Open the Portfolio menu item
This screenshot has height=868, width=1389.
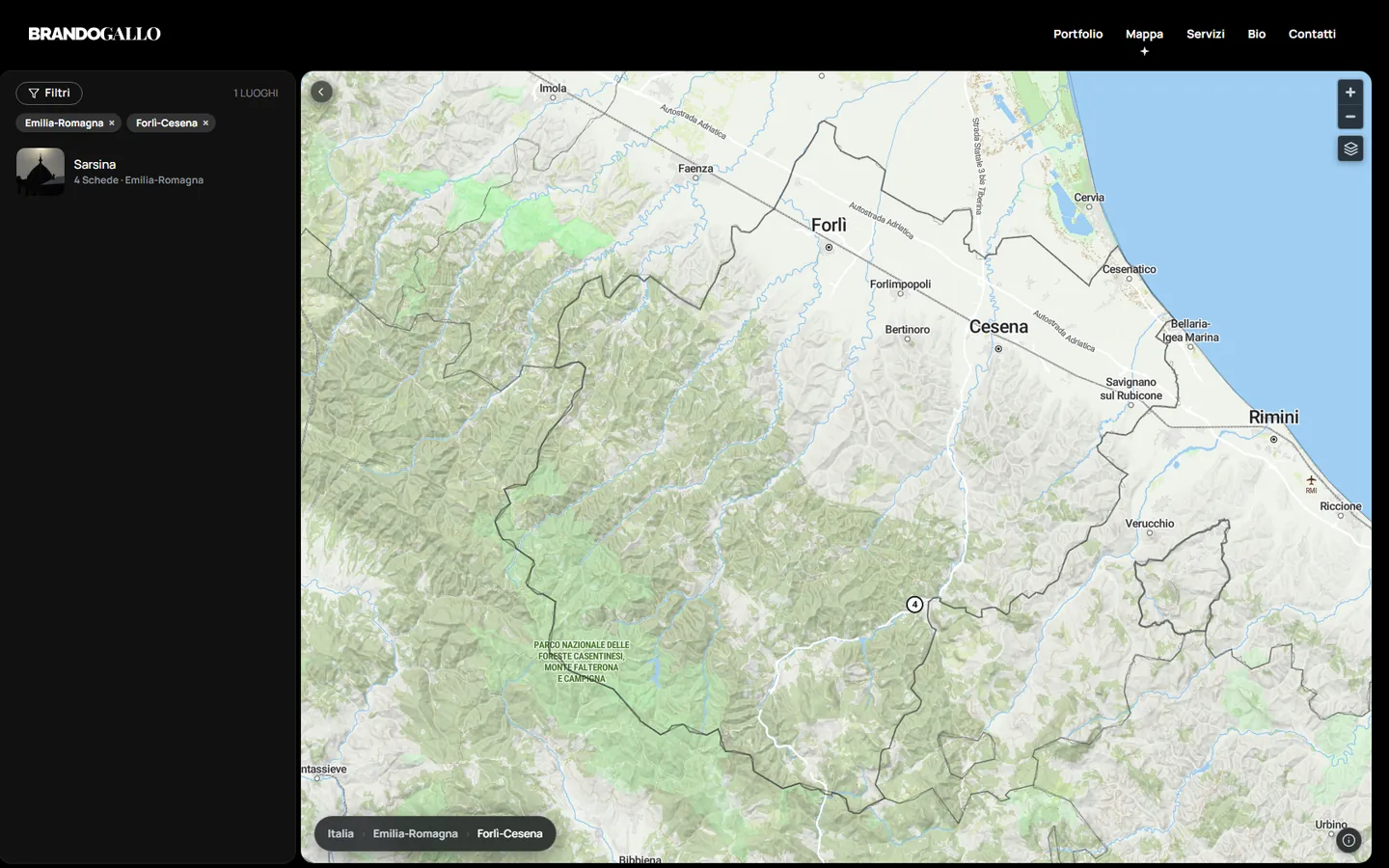pyautogui.click(x=1077, y=34)
